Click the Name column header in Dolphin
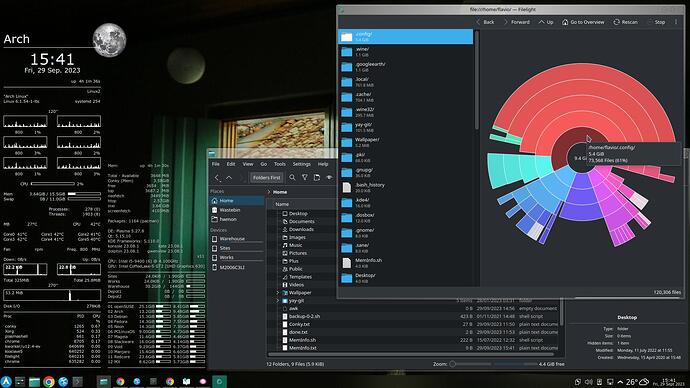The height and width of the screenshot is (388, 690). click(282, 204)
